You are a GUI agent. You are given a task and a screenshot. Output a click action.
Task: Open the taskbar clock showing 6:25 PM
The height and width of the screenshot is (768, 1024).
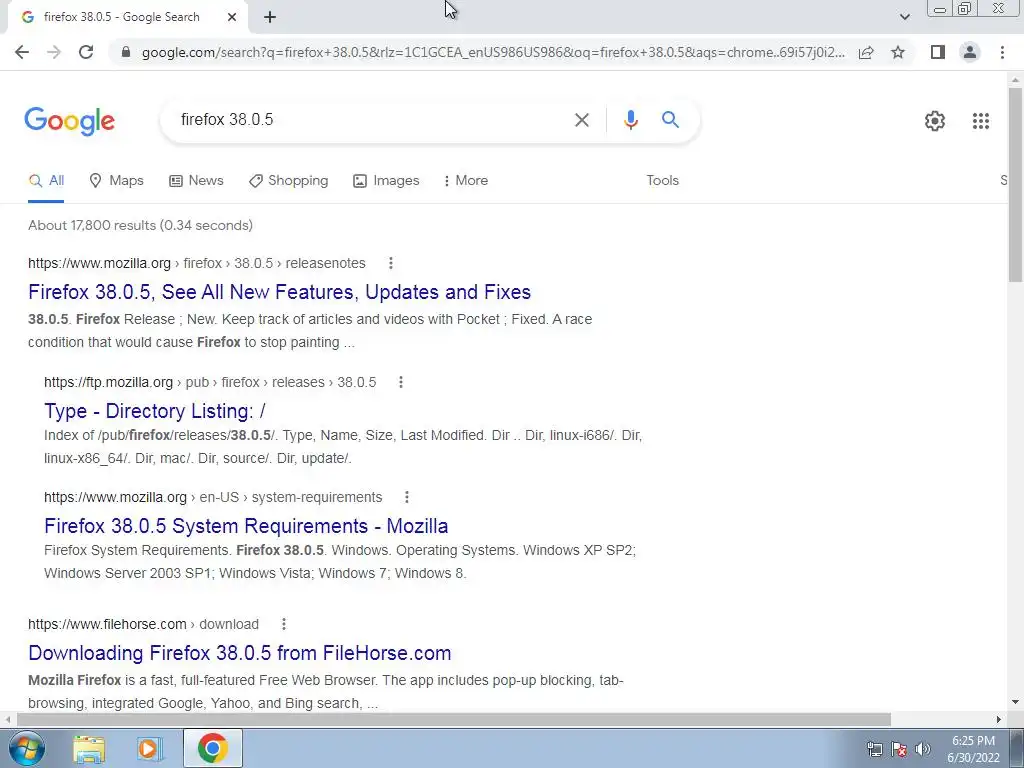(x=973, y=749)
